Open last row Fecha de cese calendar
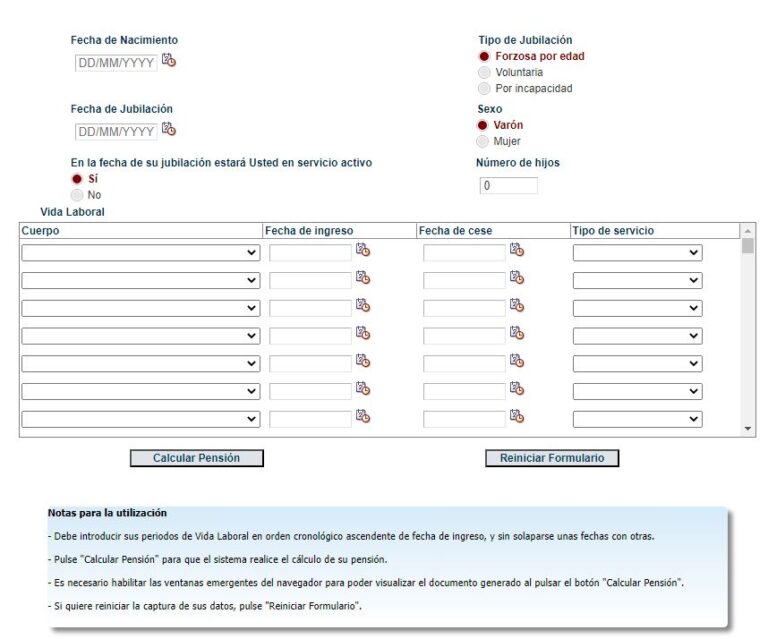This screenshot has width=768, height=639. click(x=517, y=417)
